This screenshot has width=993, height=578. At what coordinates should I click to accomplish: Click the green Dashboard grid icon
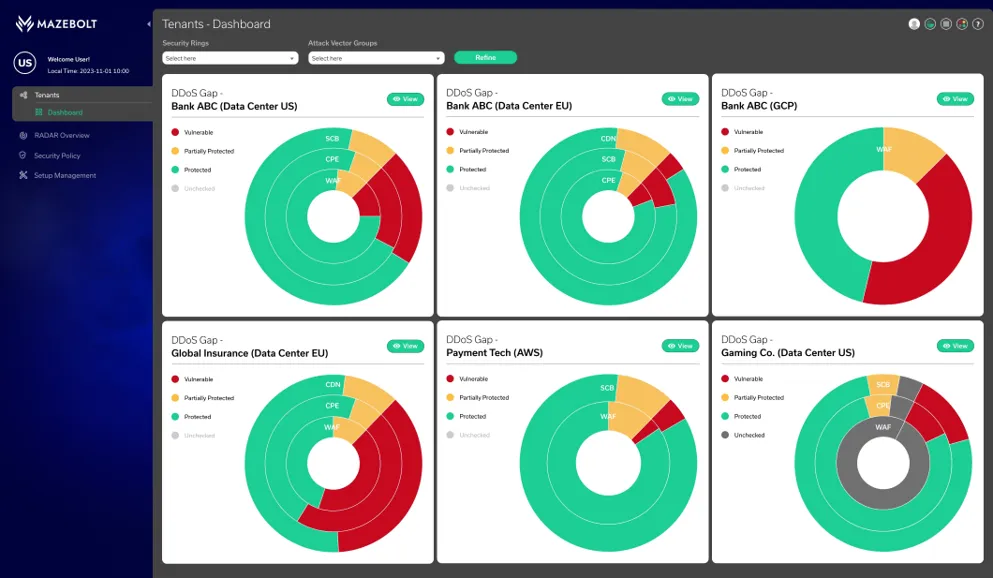pos(39,112)
